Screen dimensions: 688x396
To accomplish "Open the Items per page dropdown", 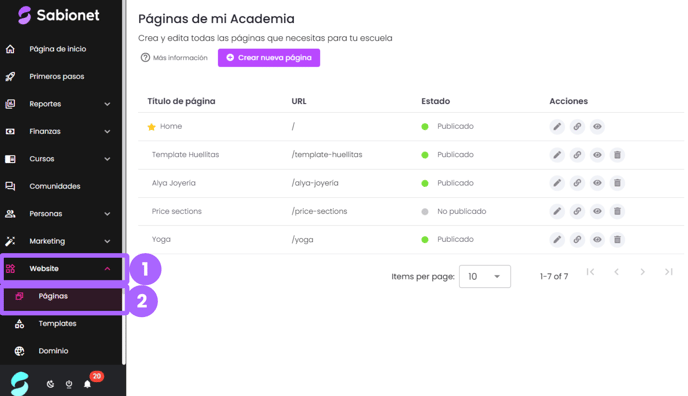I will click(485, 277).
